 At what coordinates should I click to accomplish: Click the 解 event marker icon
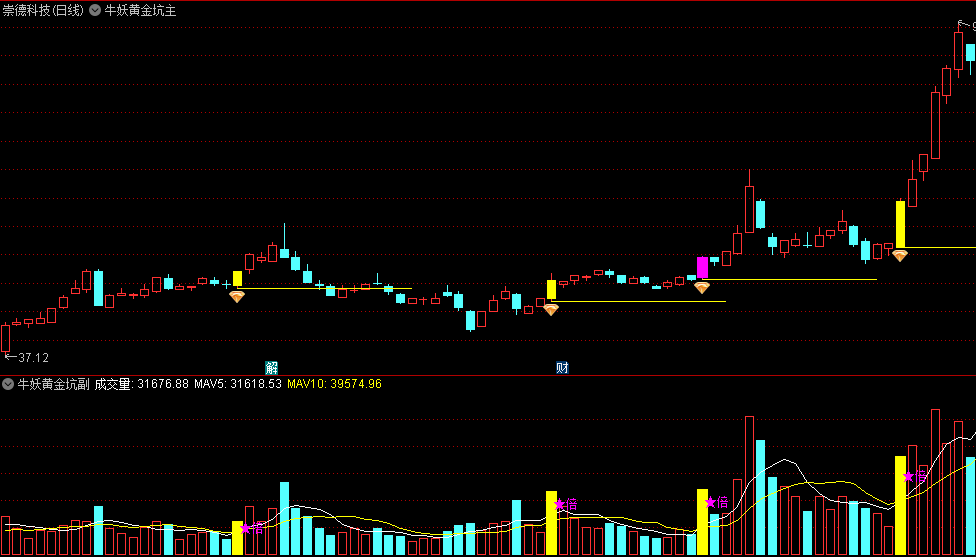pos(271,367)
